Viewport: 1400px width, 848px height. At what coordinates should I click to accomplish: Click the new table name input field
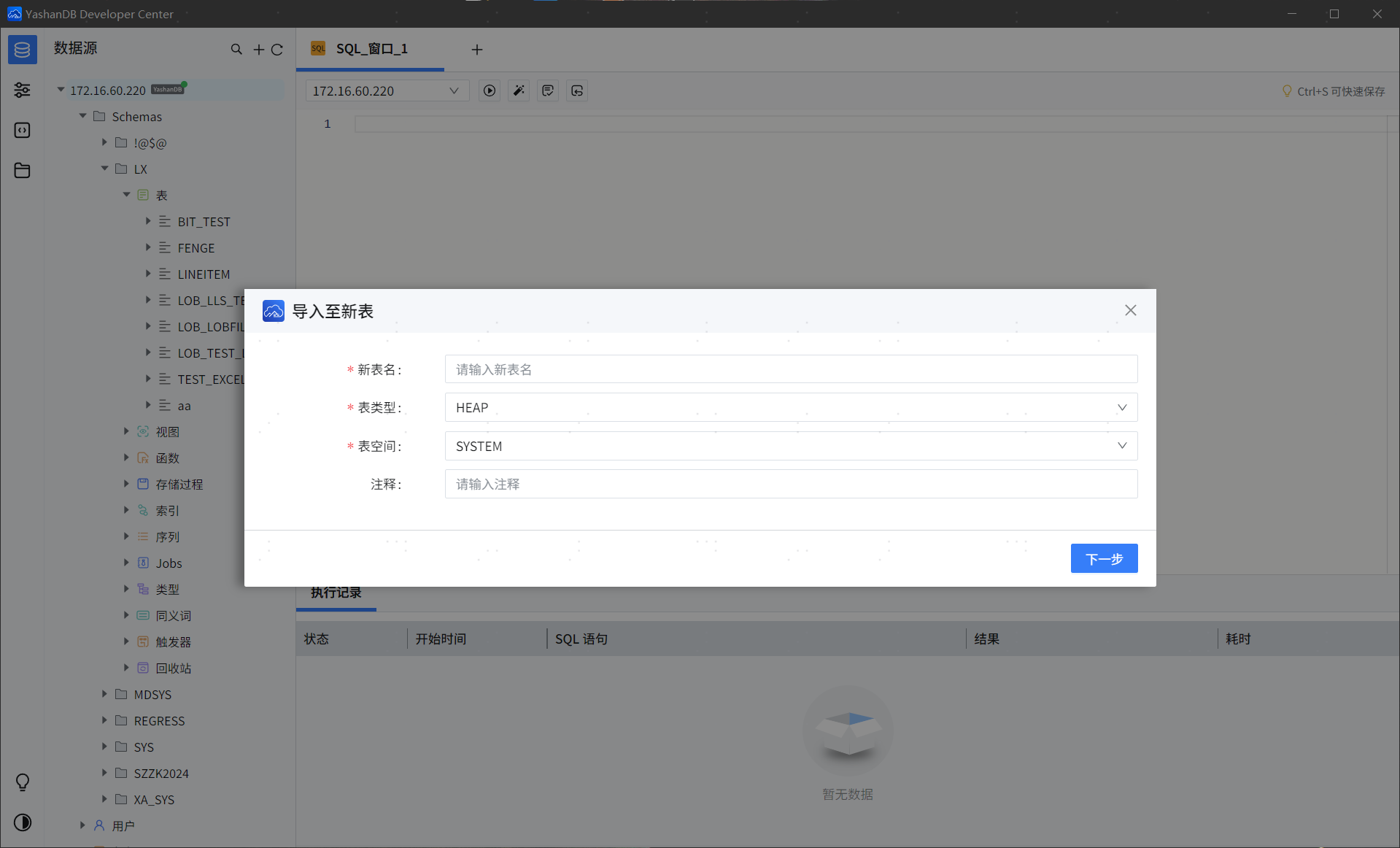click(x=790, y=369)
